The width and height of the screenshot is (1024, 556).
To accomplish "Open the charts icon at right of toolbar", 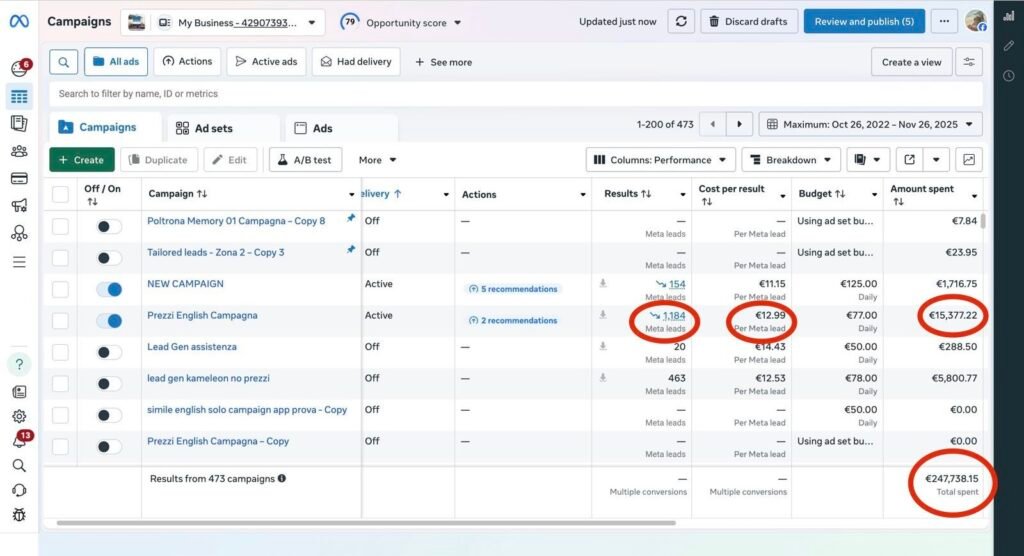I will (968, 160).
